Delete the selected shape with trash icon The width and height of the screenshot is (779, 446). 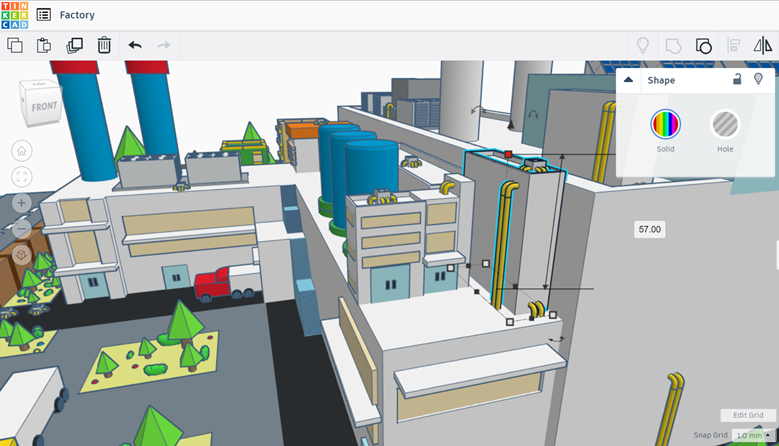[x=104, y=45]
